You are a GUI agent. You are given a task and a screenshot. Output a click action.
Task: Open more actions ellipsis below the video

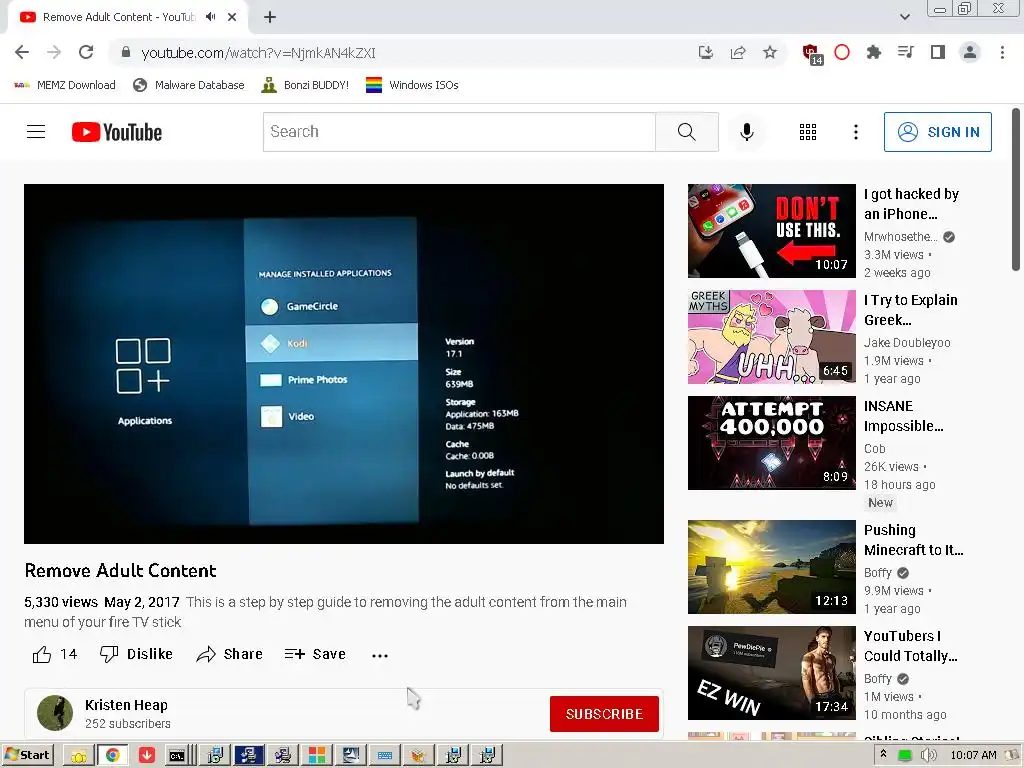379,655
